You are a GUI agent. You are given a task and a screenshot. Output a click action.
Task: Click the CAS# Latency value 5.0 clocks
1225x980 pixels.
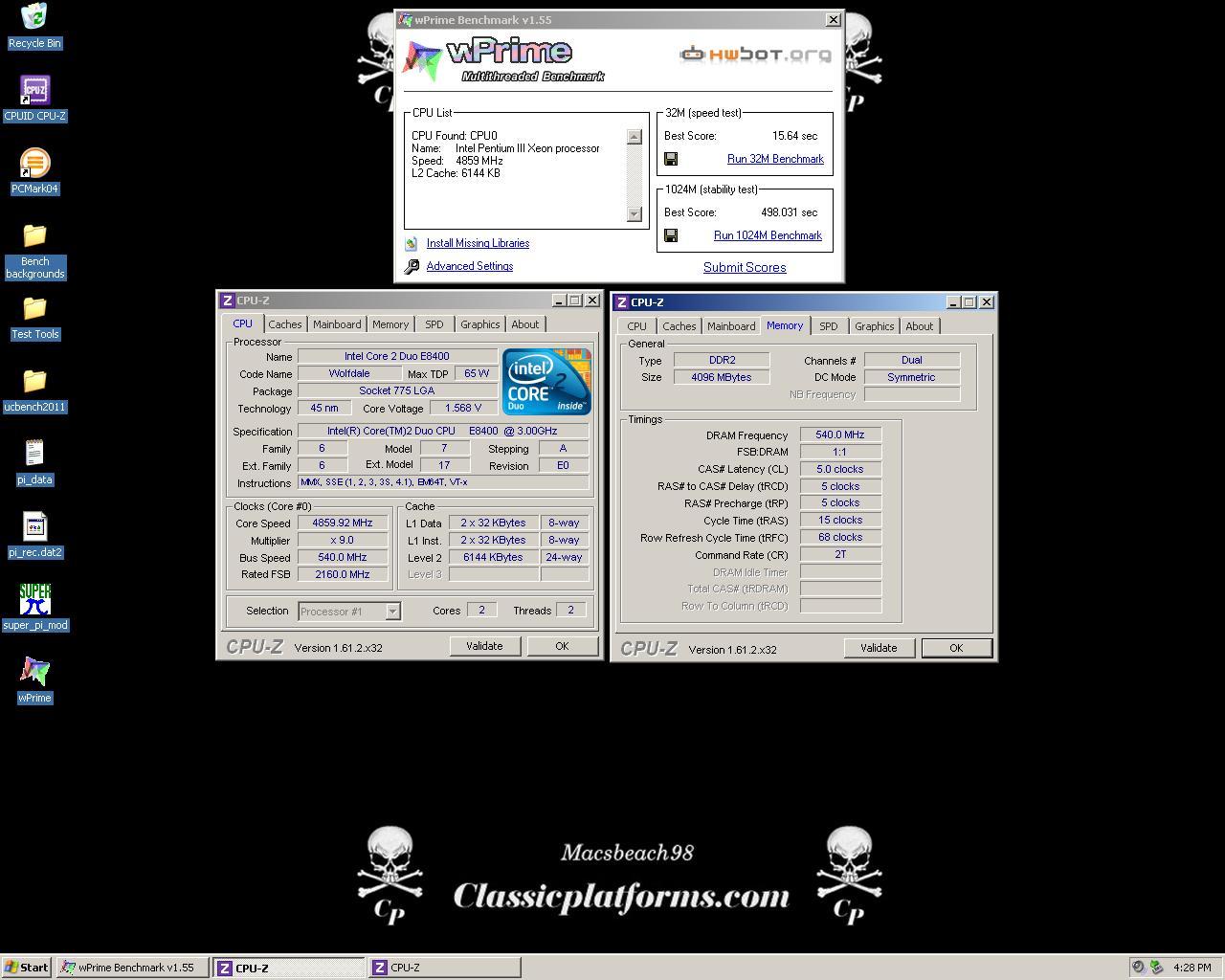coord(840,469)
